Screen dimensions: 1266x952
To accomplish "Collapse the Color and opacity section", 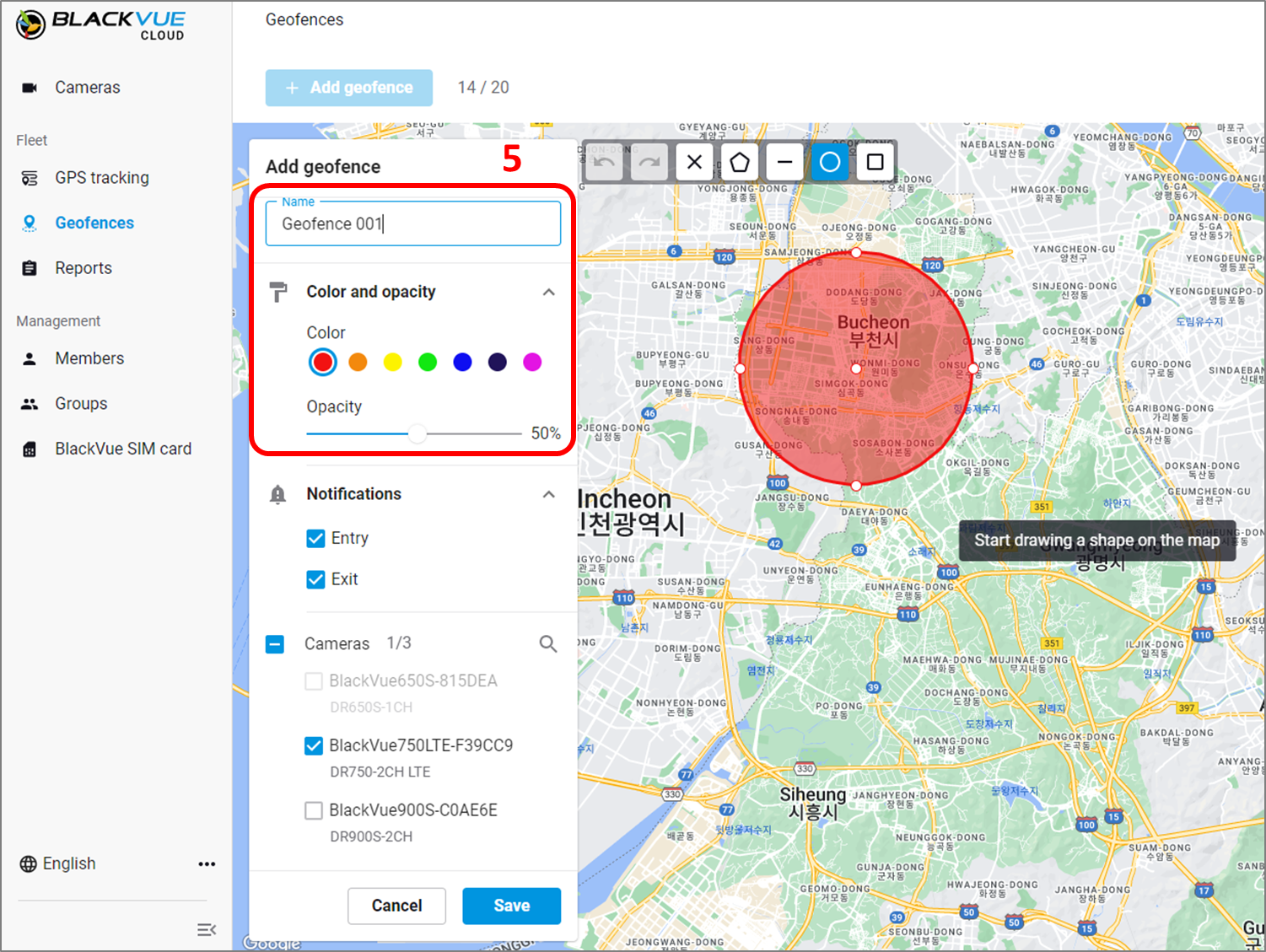I will tap(549, 292).
